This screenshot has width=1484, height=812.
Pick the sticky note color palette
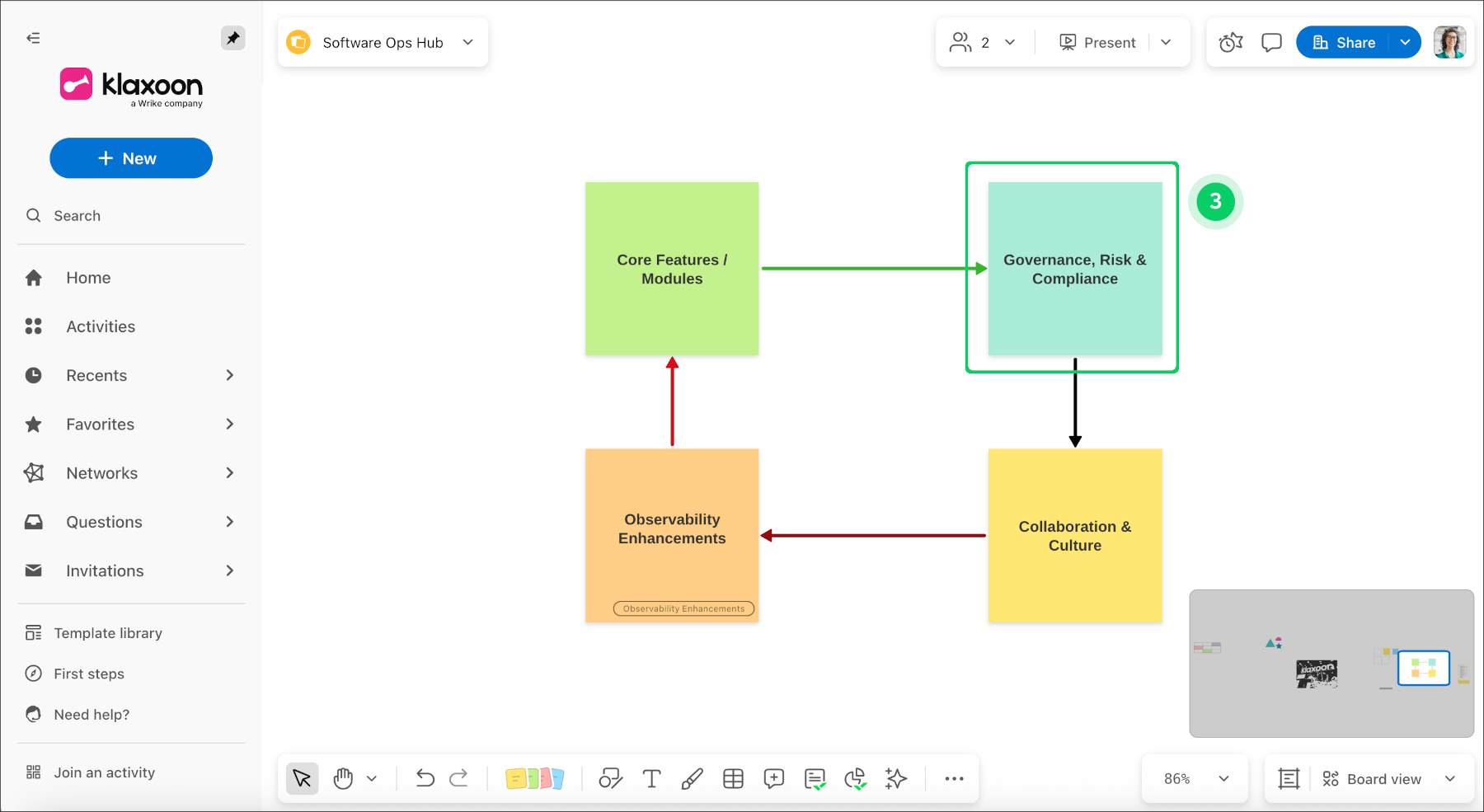[x=534, y=779]
